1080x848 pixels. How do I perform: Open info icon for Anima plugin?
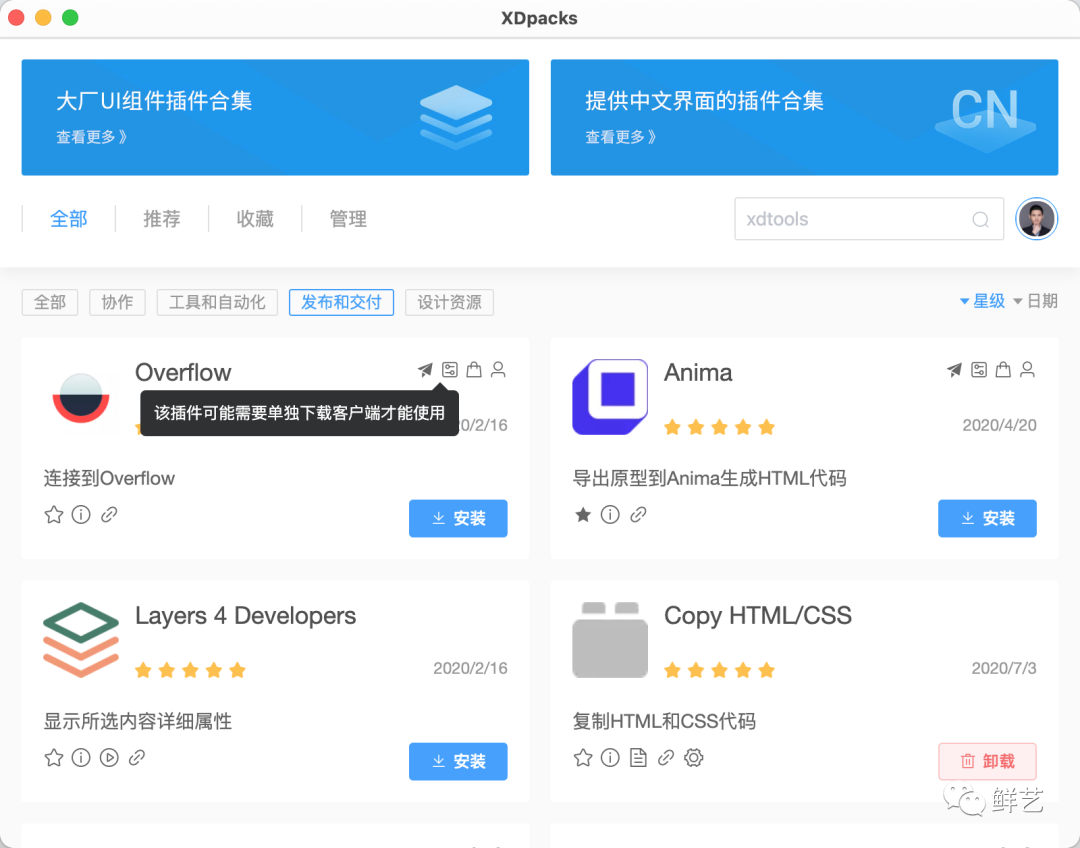(x=610, y=515)
